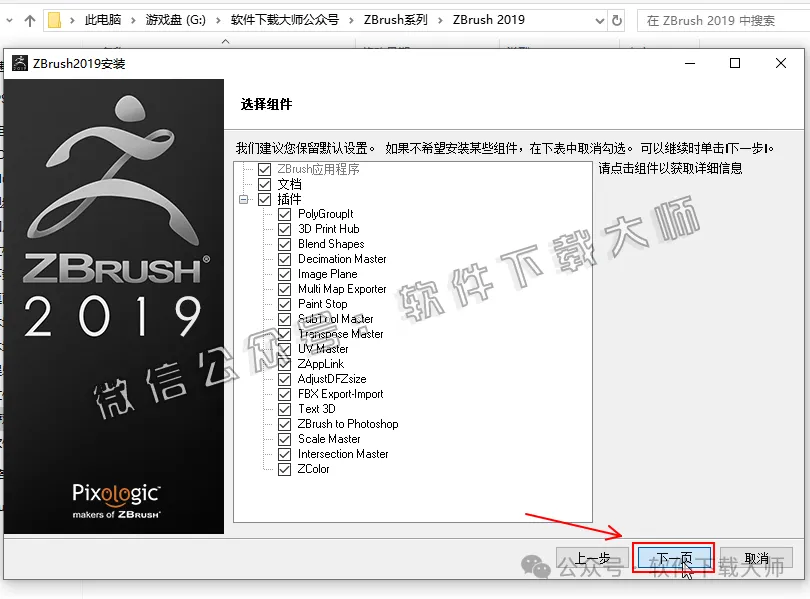Click the ZBrush 2019 search box

click(720, 20)
